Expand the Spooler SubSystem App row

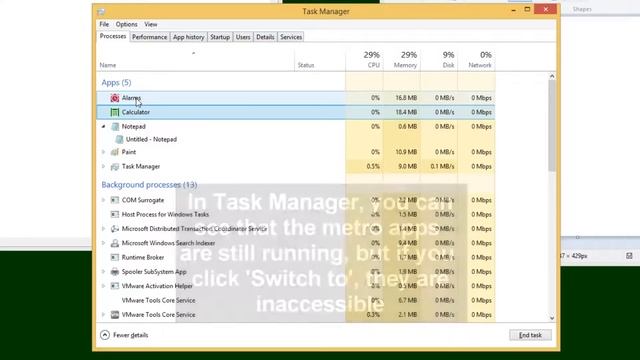click(x=104, y=271)
